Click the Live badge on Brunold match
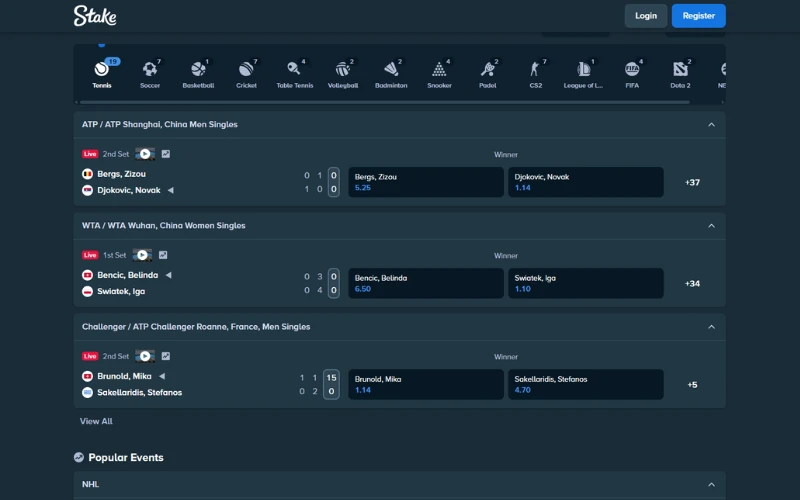The height and width of the screenshot is (500, 800). click(x=90, y=356)
